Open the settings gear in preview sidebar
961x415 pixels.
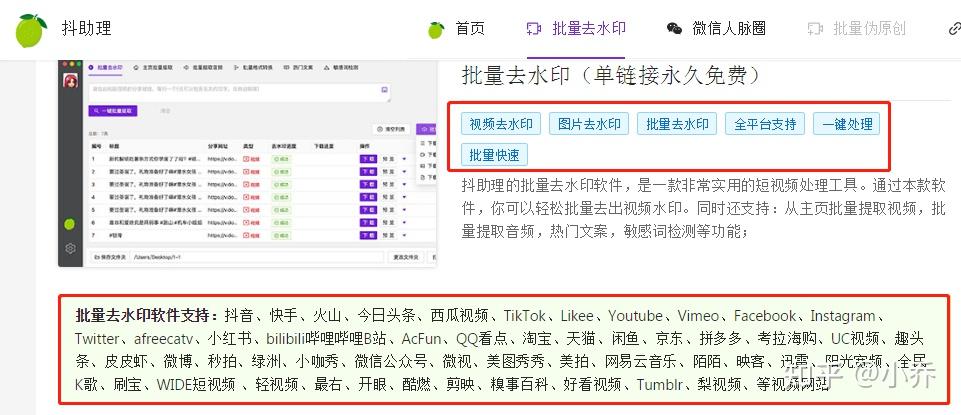[70, 248]
